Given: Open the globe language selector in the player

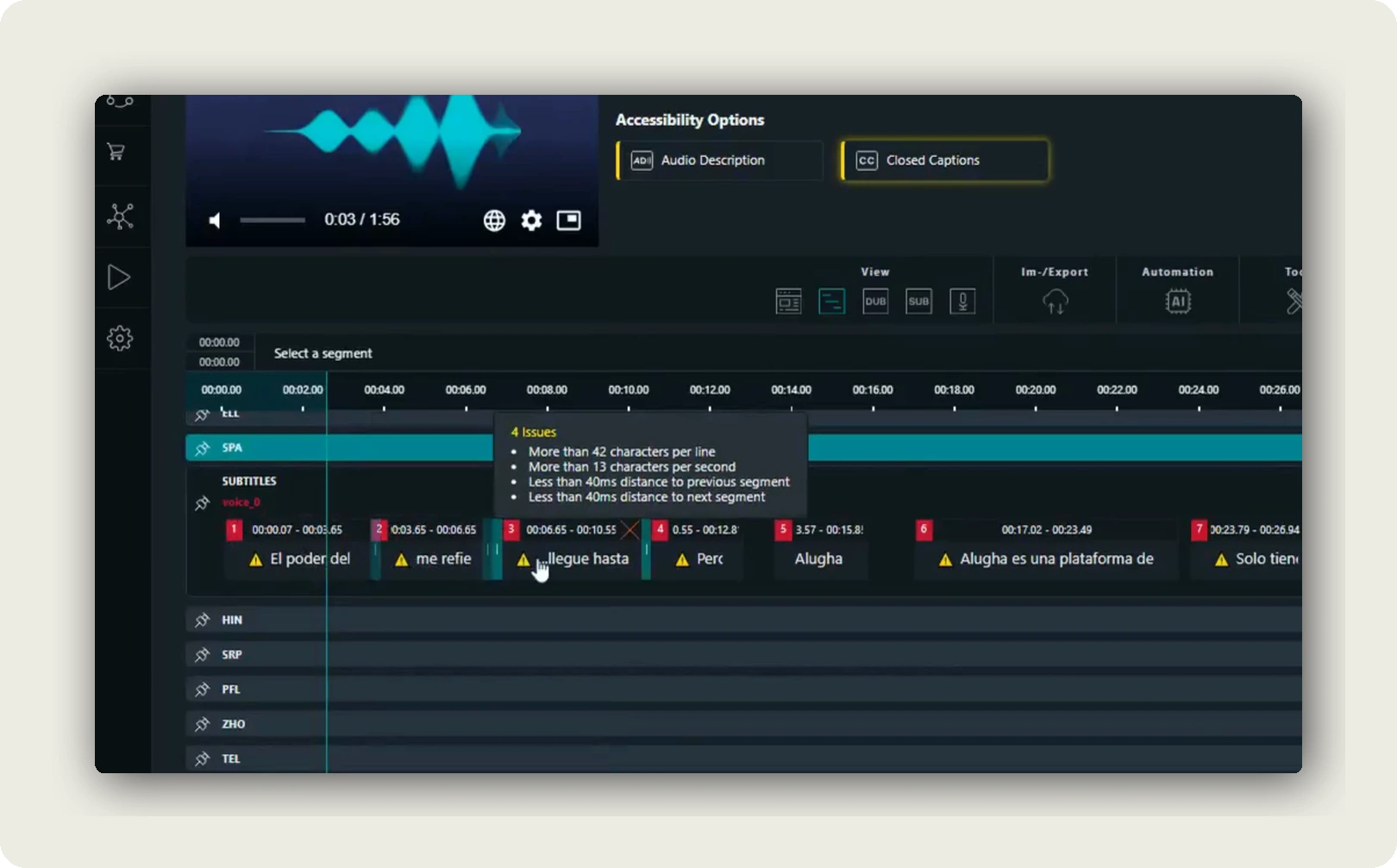Looking at the screenshot, I should pos(494,220).
